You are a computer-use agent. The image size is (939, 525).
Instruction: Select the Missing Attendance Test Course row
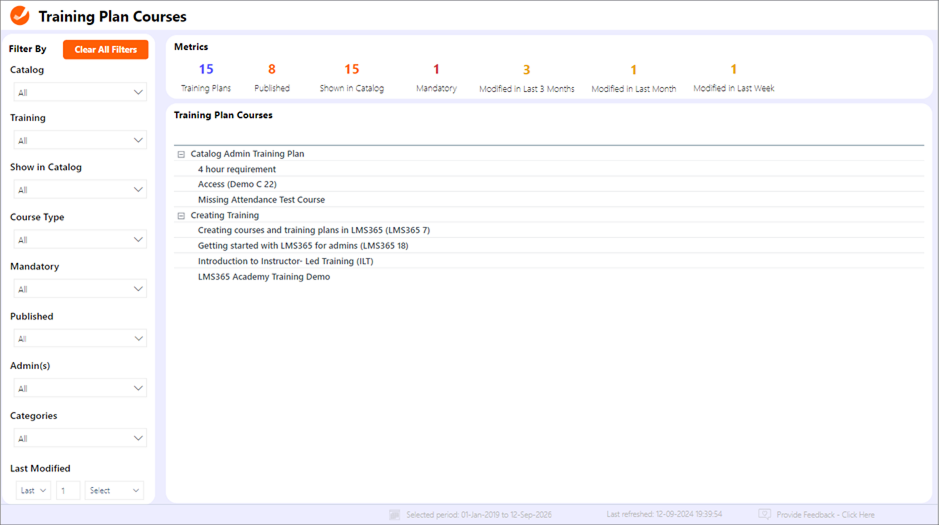point(261,200)
